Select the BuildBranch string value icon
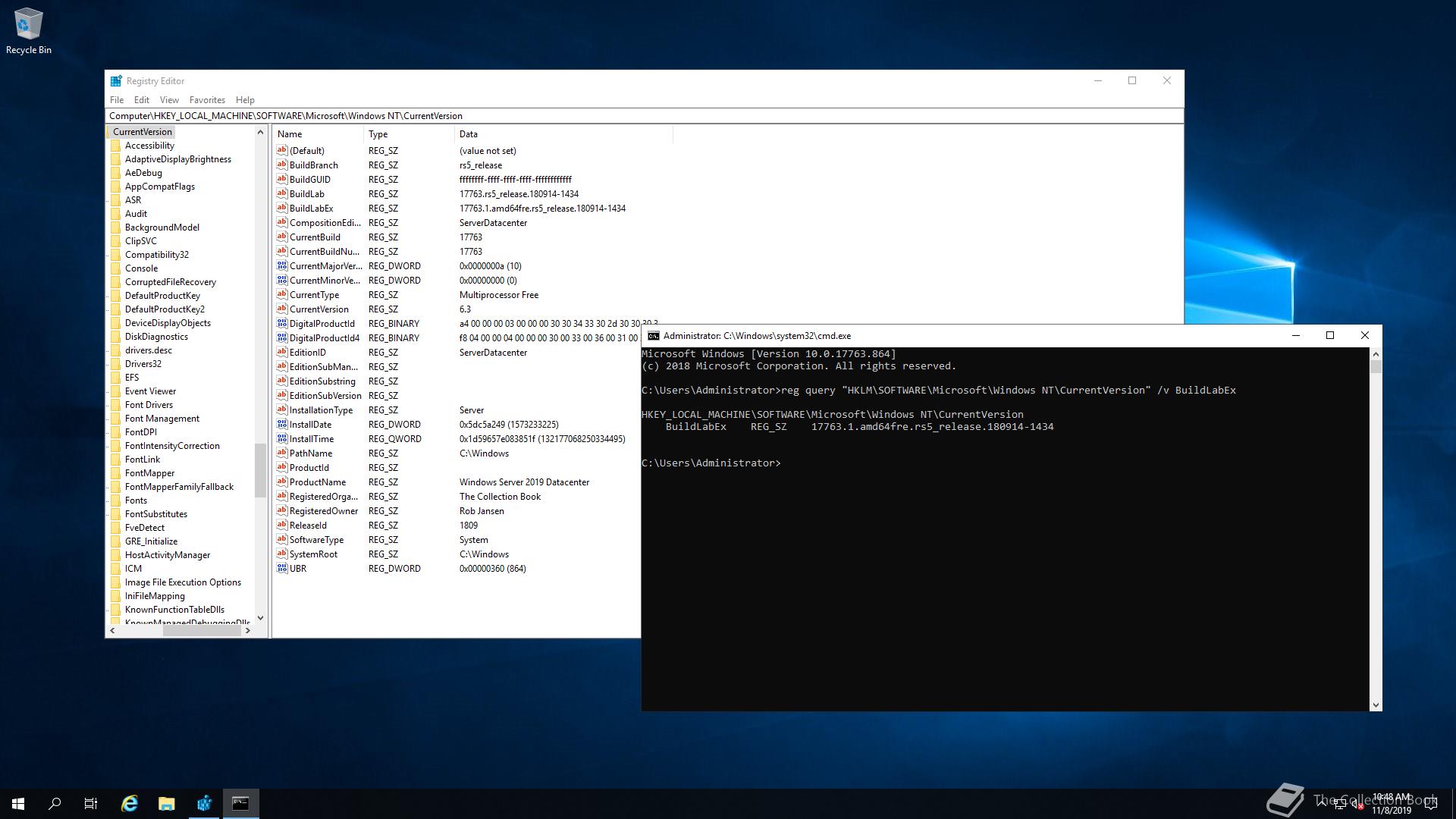Viewport: 1456px width, 819px height. pos(282,165)
